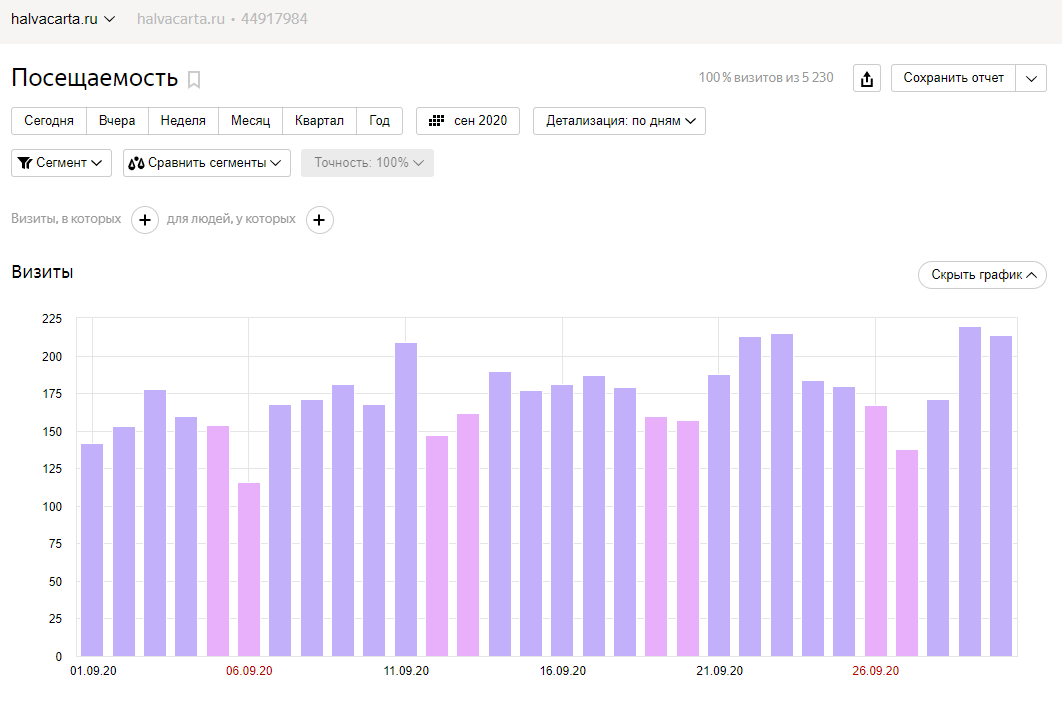Change Детализация: по дням setting
This screenshot has height=713, width=1062.
619,121
